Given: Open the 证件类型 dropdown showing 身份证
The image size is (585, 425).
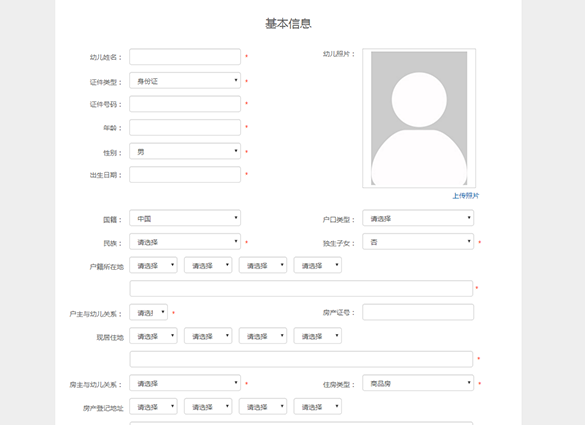Looking at the screenshot, I should 185,81.
